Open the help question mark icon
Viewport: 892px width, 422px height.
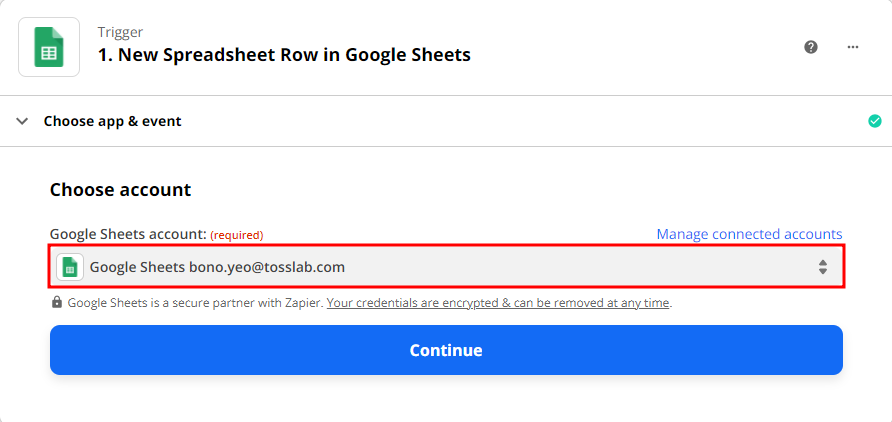[x=811, y=47]
